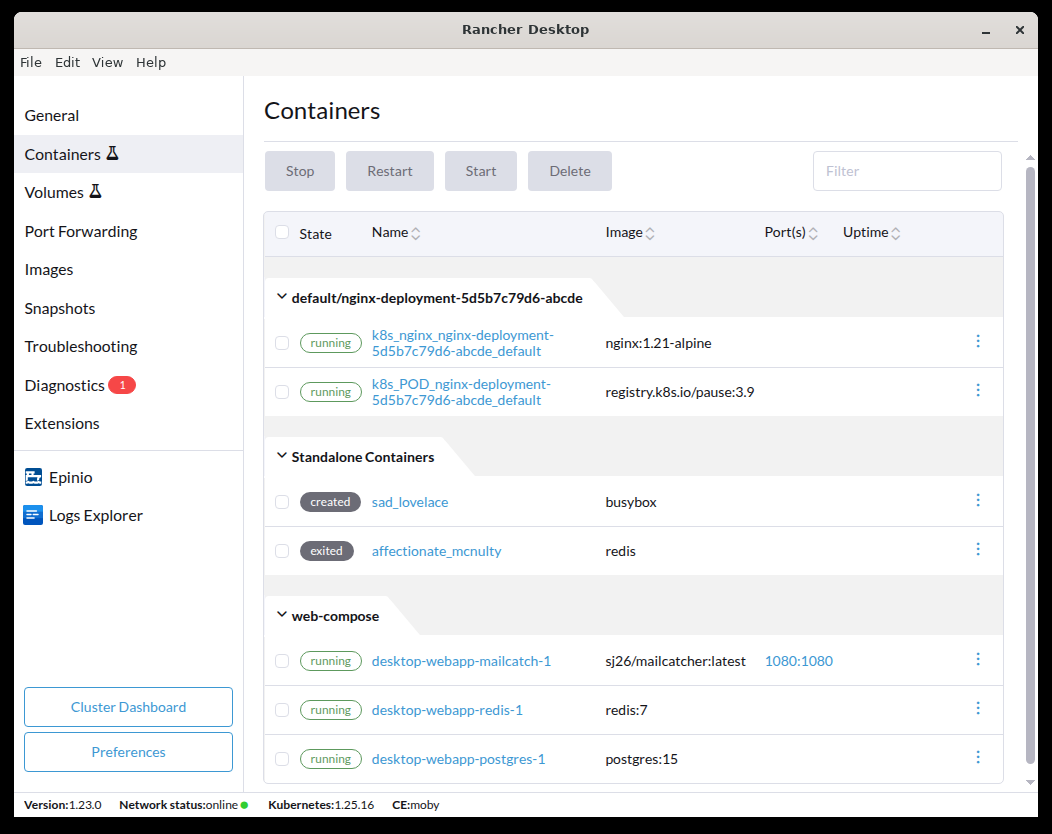Sort containers by Port(s) column
This screenshot has height=834, width=1052.
coord(791,233)
